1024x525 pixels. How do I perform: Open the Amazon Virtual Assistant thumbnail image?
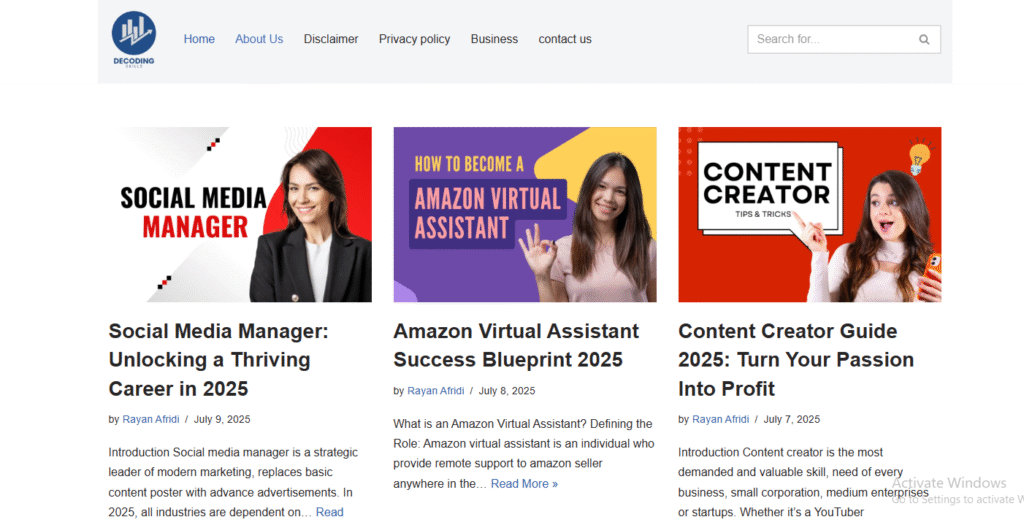[525, 214]
